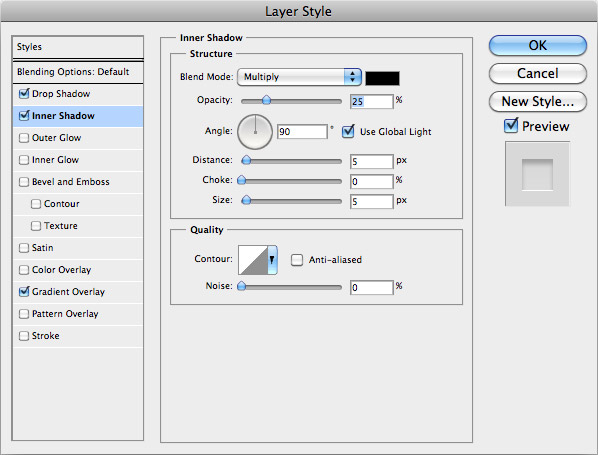Screen dimensions: 598x455
Task: Click the Cancel button
Action: tap(537, 73)
